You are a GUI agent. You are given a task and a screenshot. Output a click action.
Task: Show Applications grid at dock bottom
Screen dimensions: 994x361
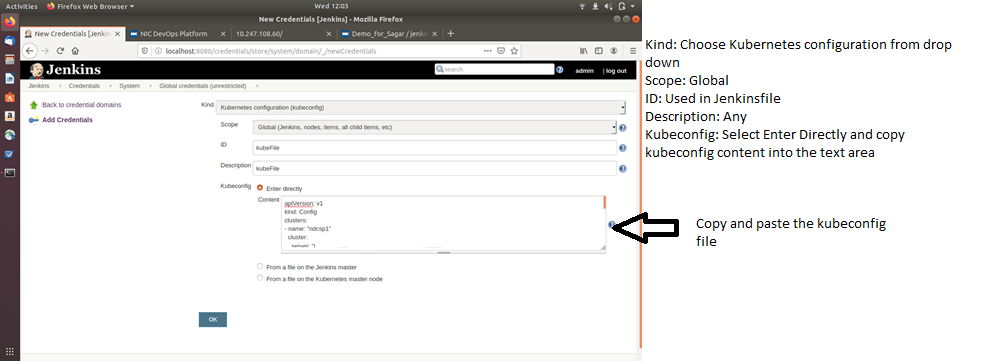10,351
